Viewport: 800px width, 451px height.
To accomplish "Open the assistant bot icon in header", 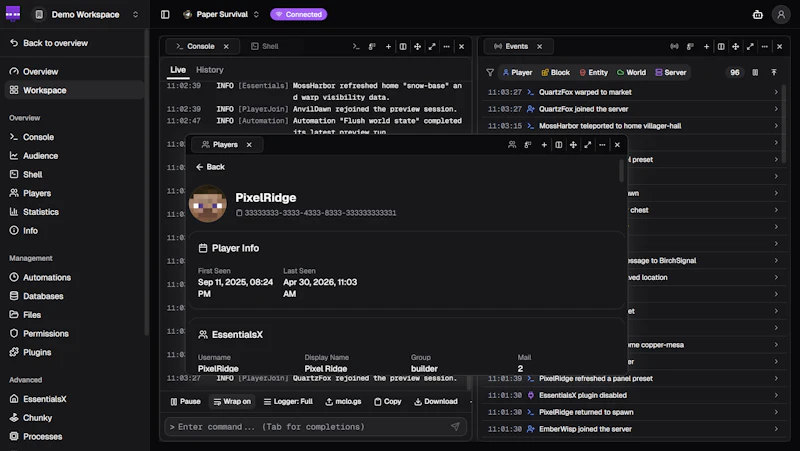I will (x=758, y=14).
